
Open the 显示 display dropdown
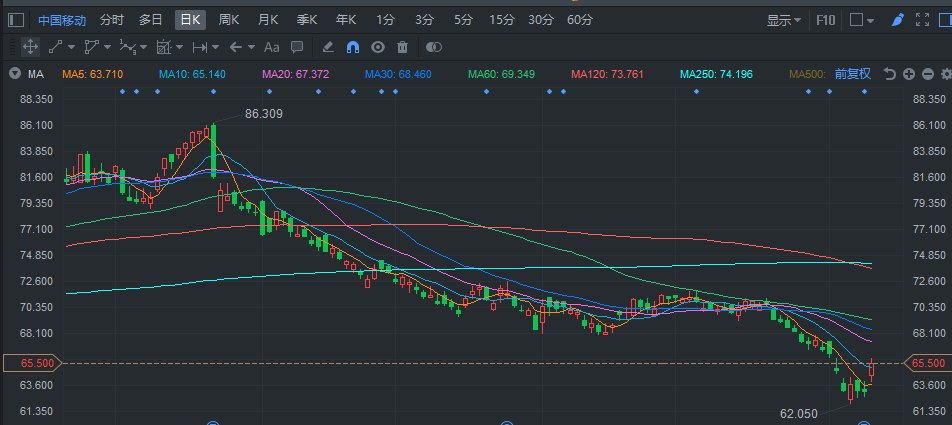[784, 20]
